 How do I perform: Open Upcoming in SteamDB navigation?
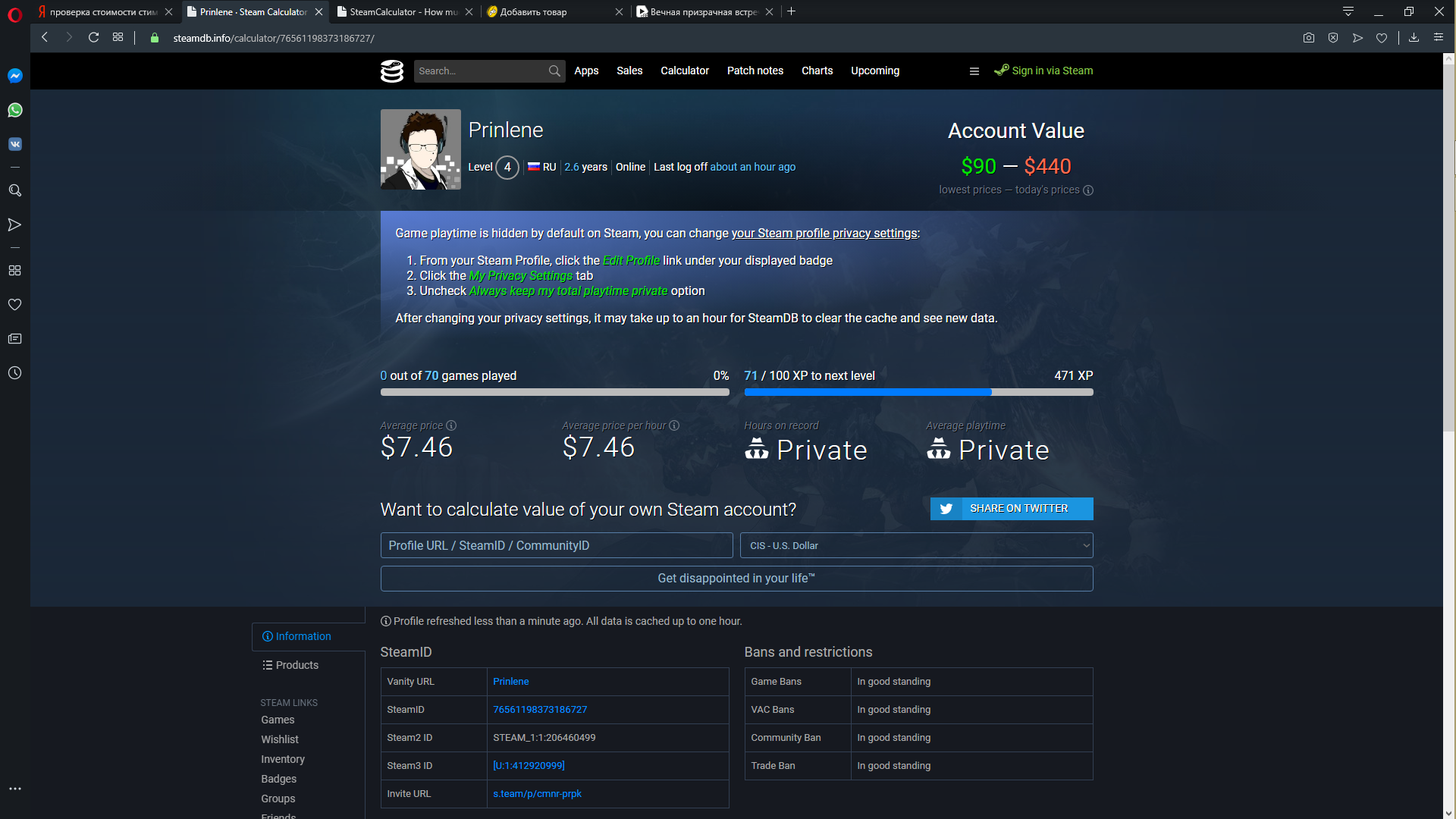(x=875, y=71)
